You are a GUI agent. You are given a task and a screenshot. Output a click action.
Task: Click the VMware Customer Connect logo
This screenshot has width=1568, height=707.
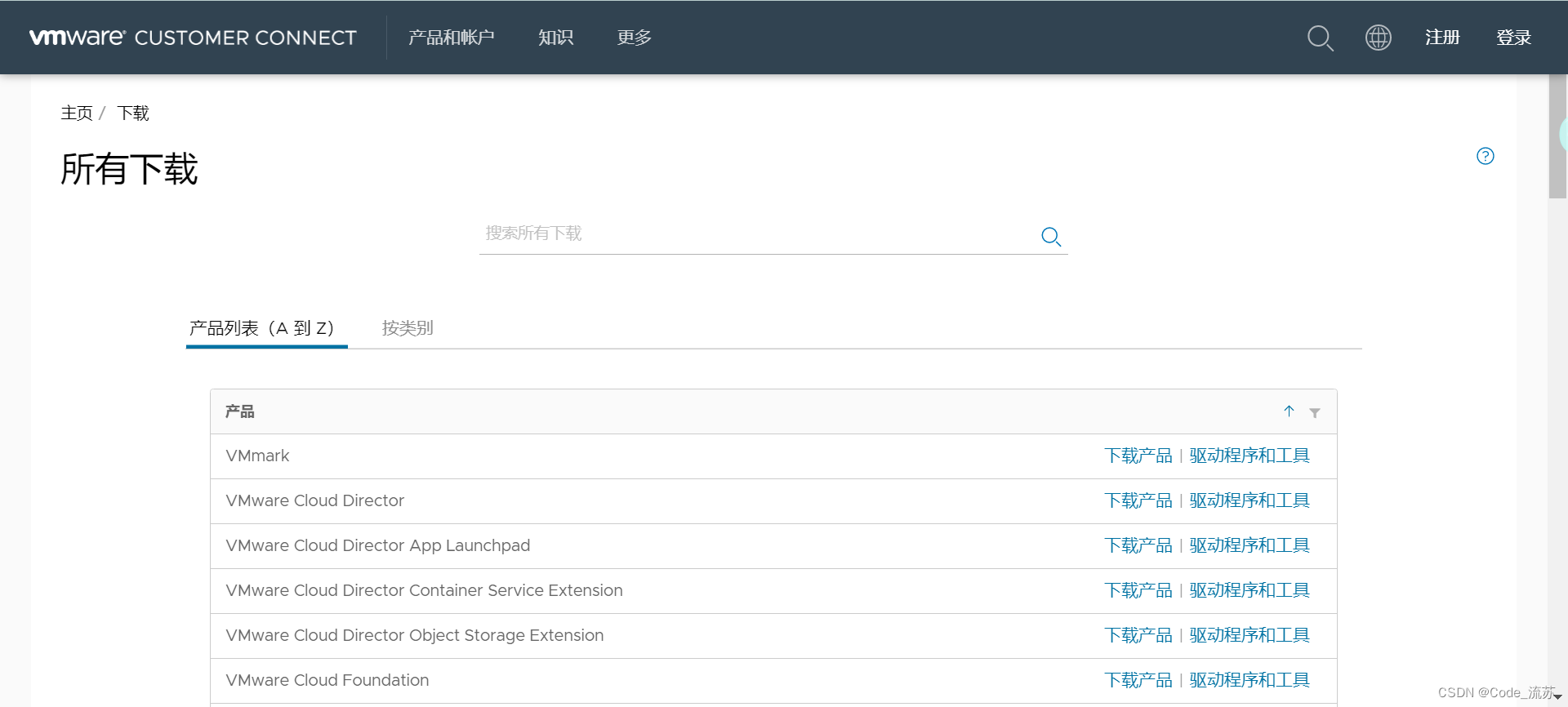click(x=193, y=38)
